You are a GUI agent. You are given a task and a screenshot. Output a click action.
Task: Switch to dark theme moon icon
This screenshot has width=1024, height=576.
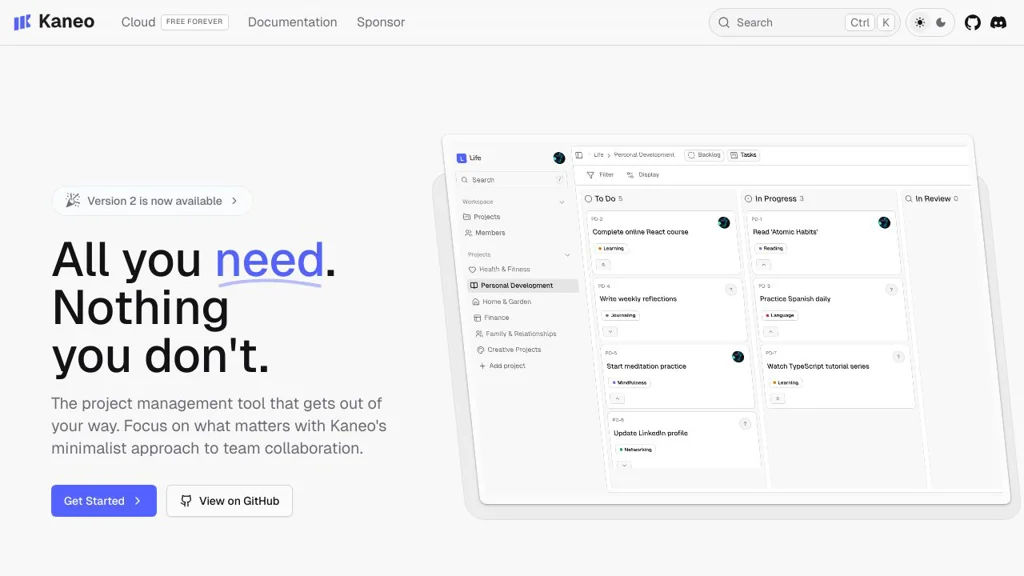941,23
